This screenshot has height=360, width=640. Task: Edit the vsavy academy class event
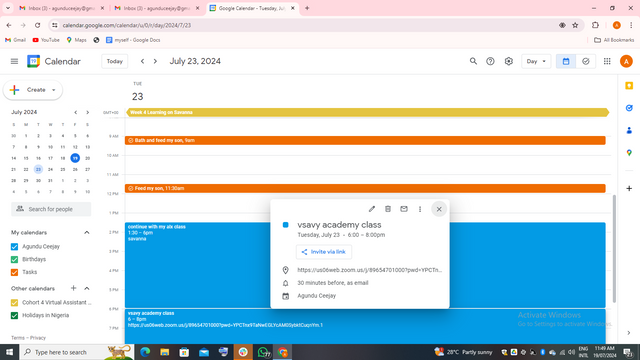371,209
